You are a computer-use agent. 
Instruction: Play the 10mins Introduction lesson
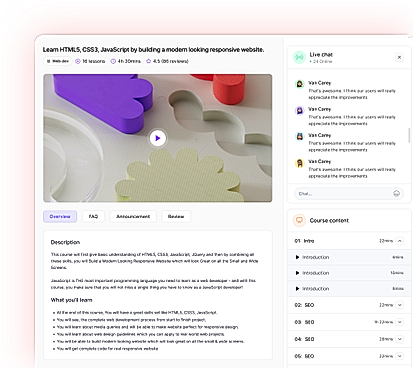(297, 273)
